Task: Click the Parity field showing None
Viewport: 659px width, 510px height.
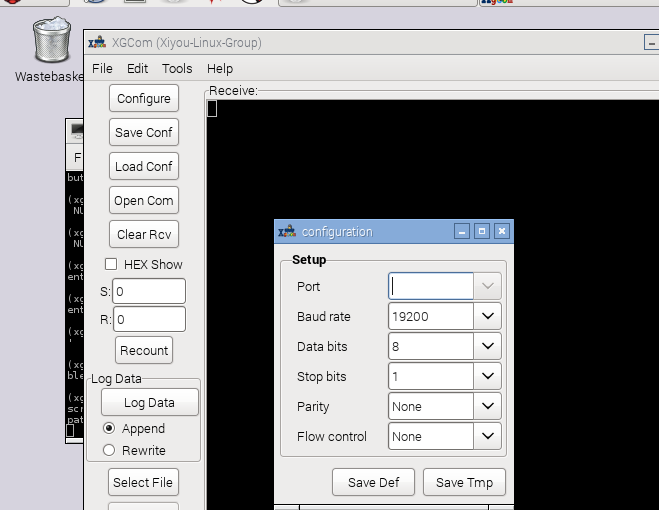Action: click(x=431, y=406)
